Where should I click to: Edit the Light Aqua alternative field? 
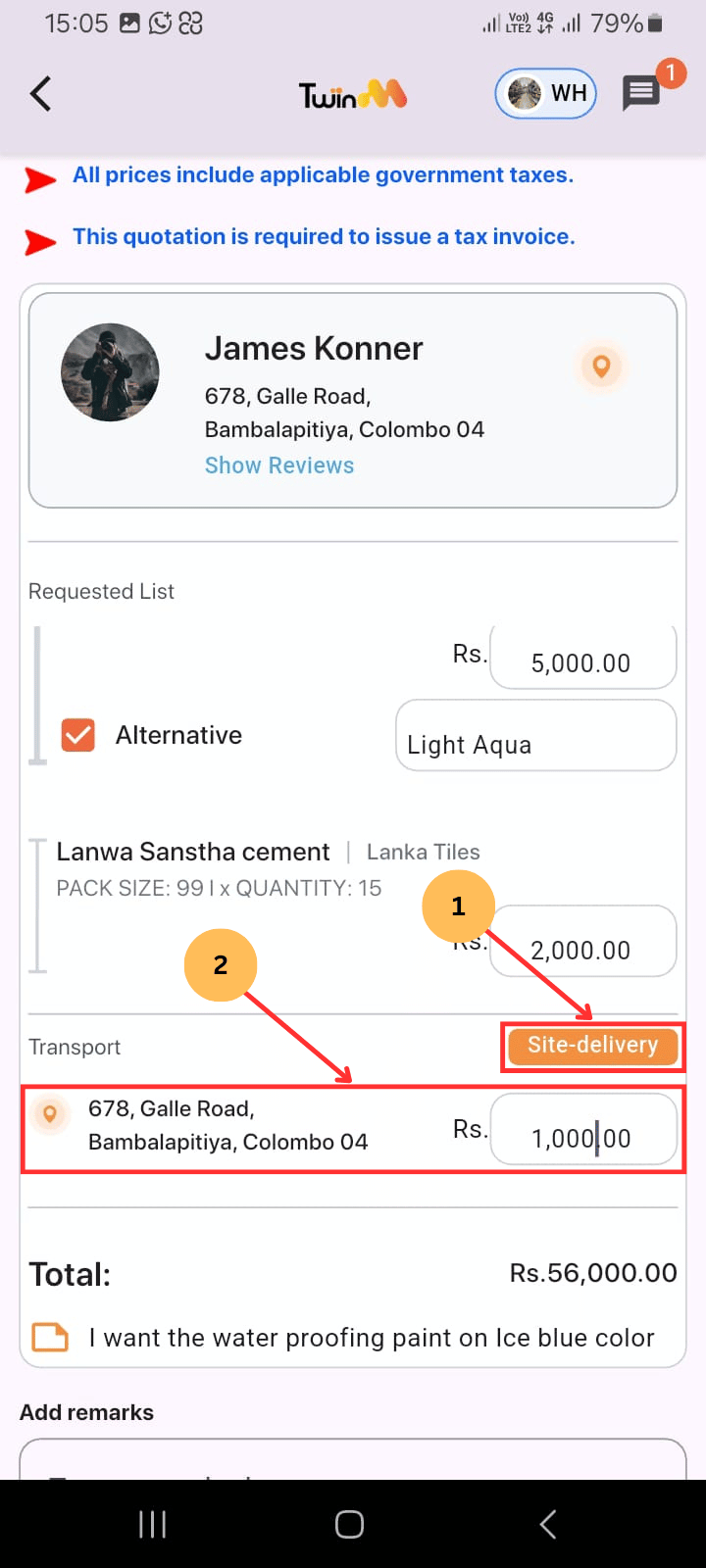click(x=535, y=736)
